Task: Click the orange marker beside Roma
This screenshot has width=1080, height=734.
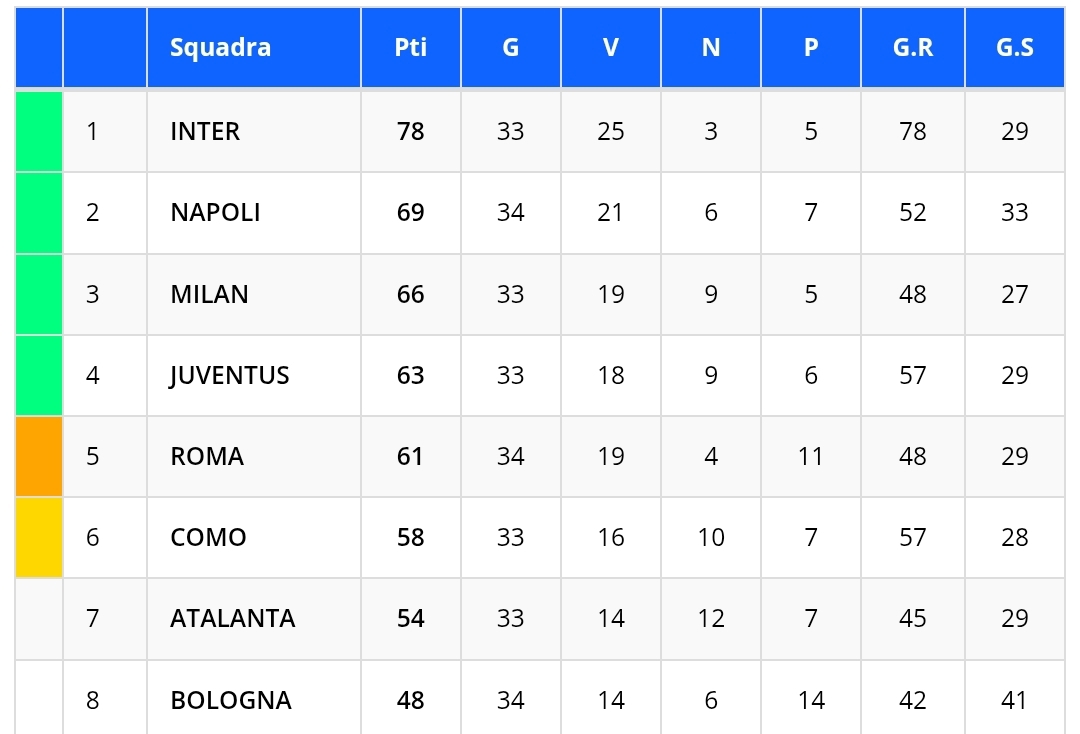Action: (x=39, y=456)
